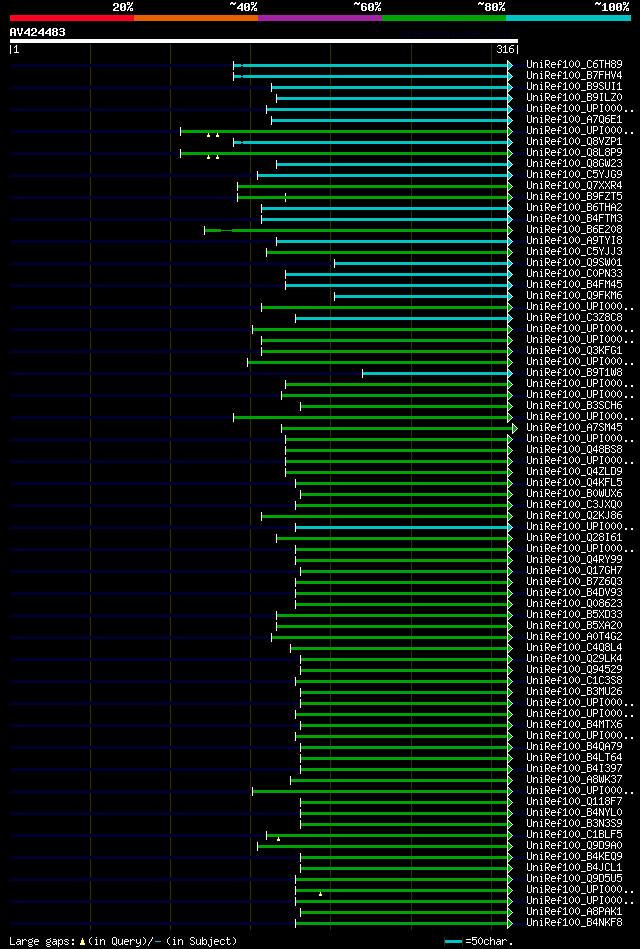640x949 pixels.
Task: Open hit UniRef100_B9SUI1
Action: (574, 87)
